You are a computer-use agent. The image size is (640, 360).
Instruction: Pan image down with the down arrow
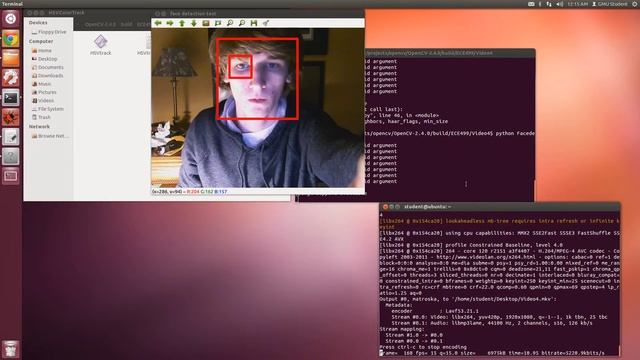(194, 23)
